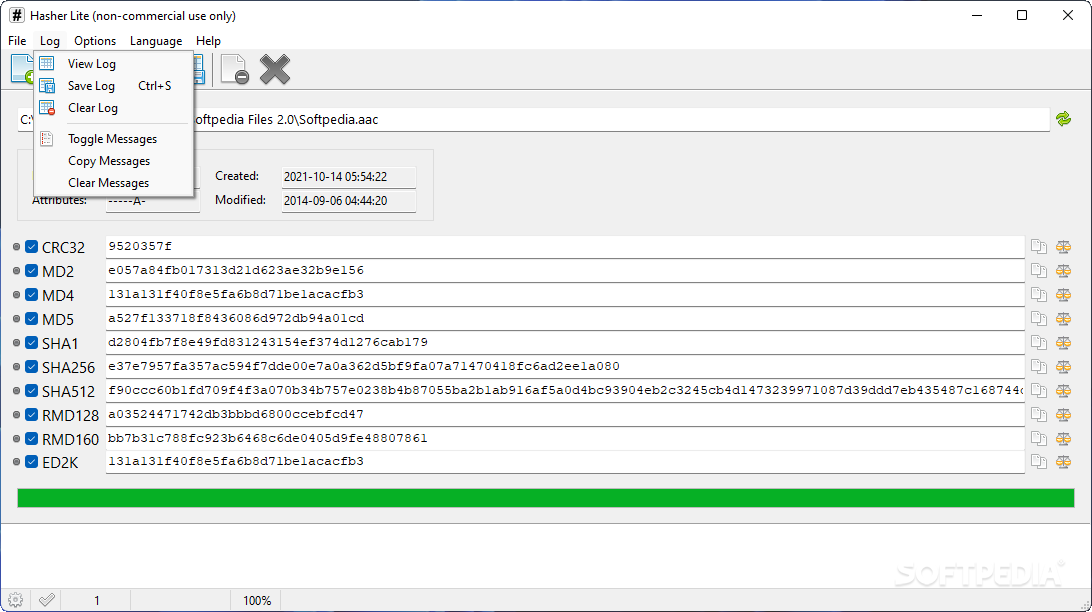The width and height of the screenshot is (1092, 612).
Task: Copy the RMD128 hash value
Action: pos(1039,415)
